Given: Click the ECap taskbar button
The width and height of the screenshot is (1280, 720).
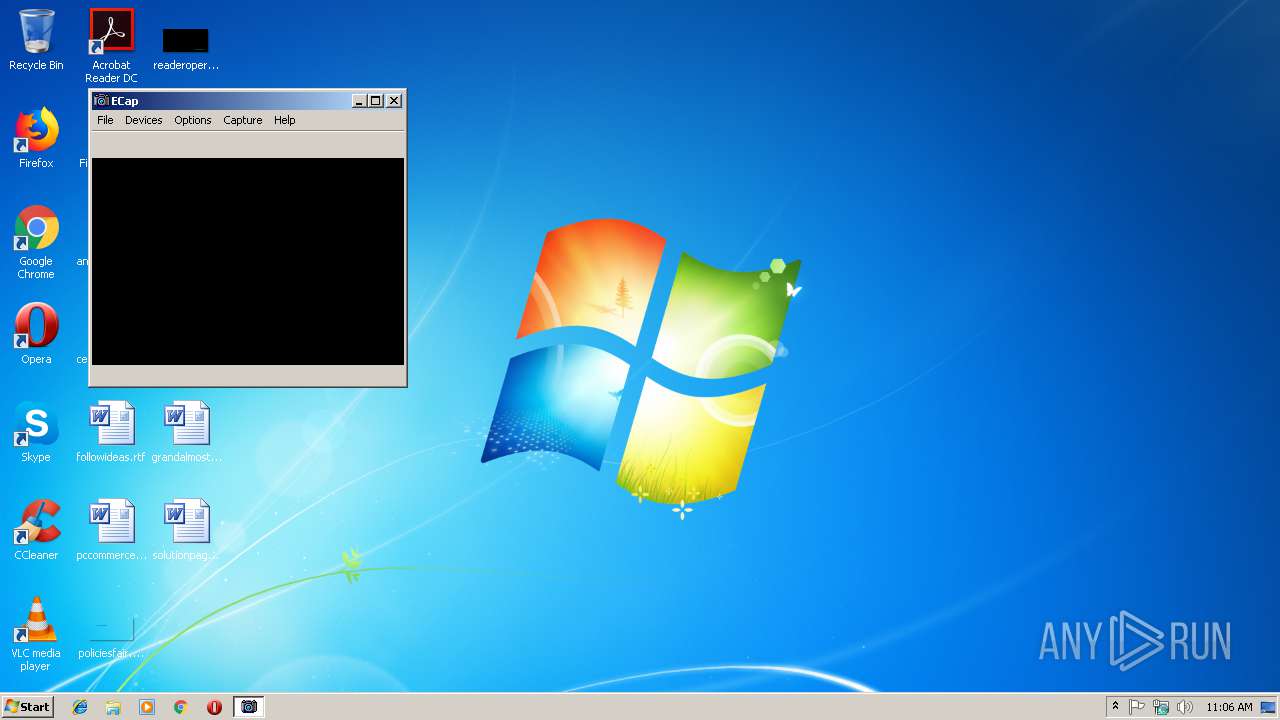Looking at the screenshot, I should pyautogui.click(x=248, y=707).
